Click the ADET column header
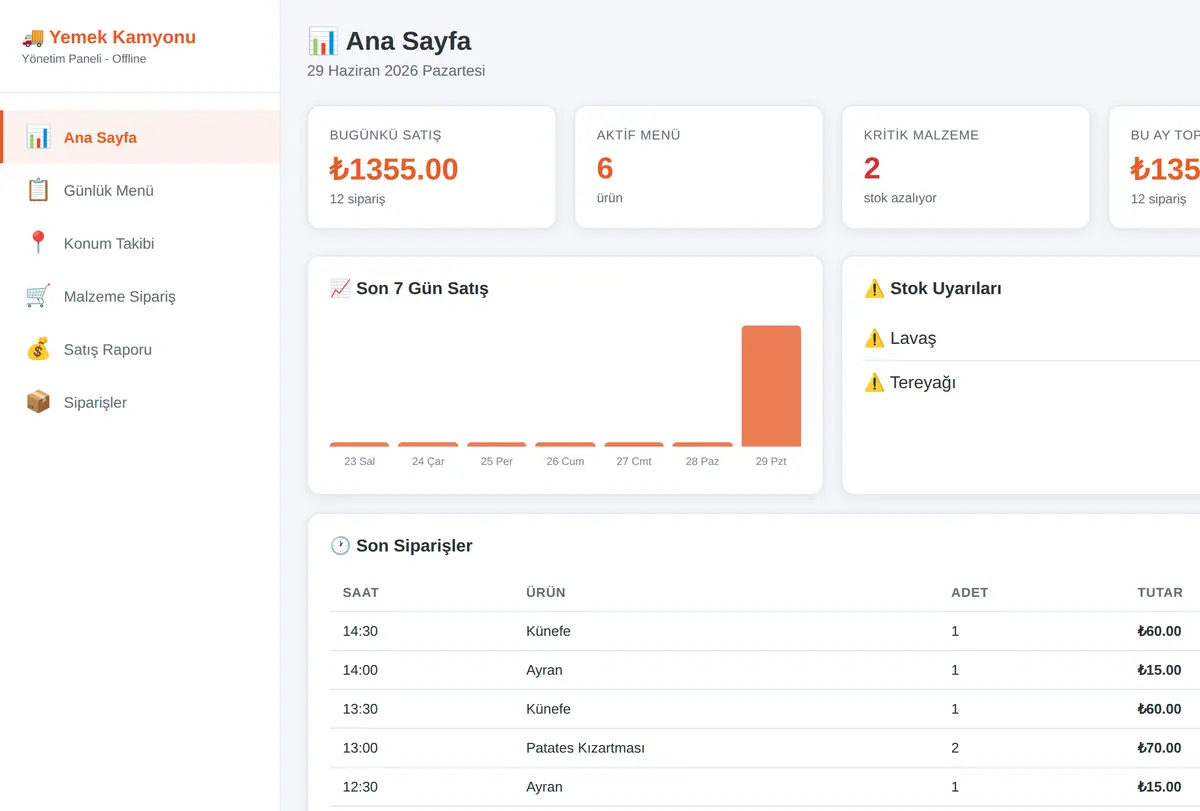The height and width of the screenshot is (811, 1200). tap(970, 592)
